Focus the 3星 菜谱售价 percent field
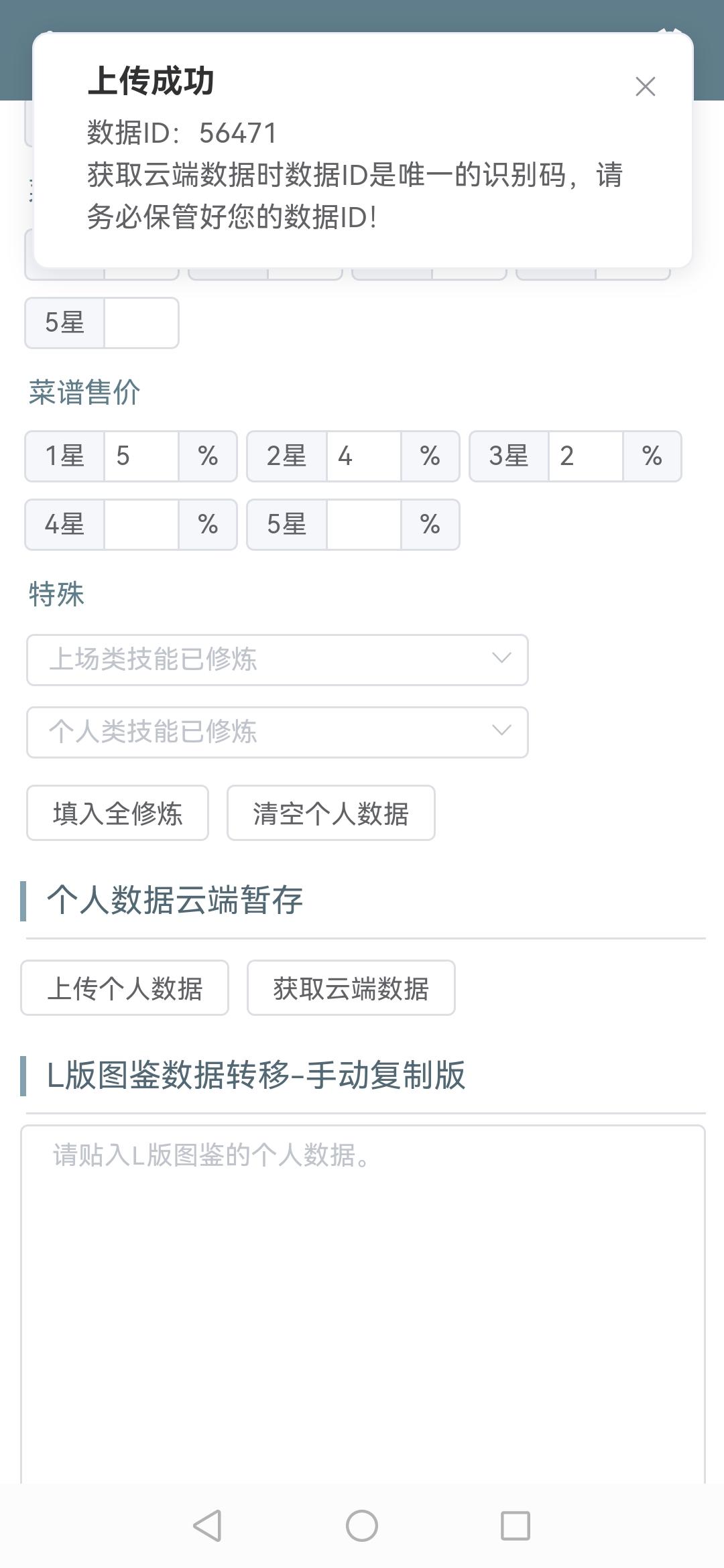 coord(586,456)
